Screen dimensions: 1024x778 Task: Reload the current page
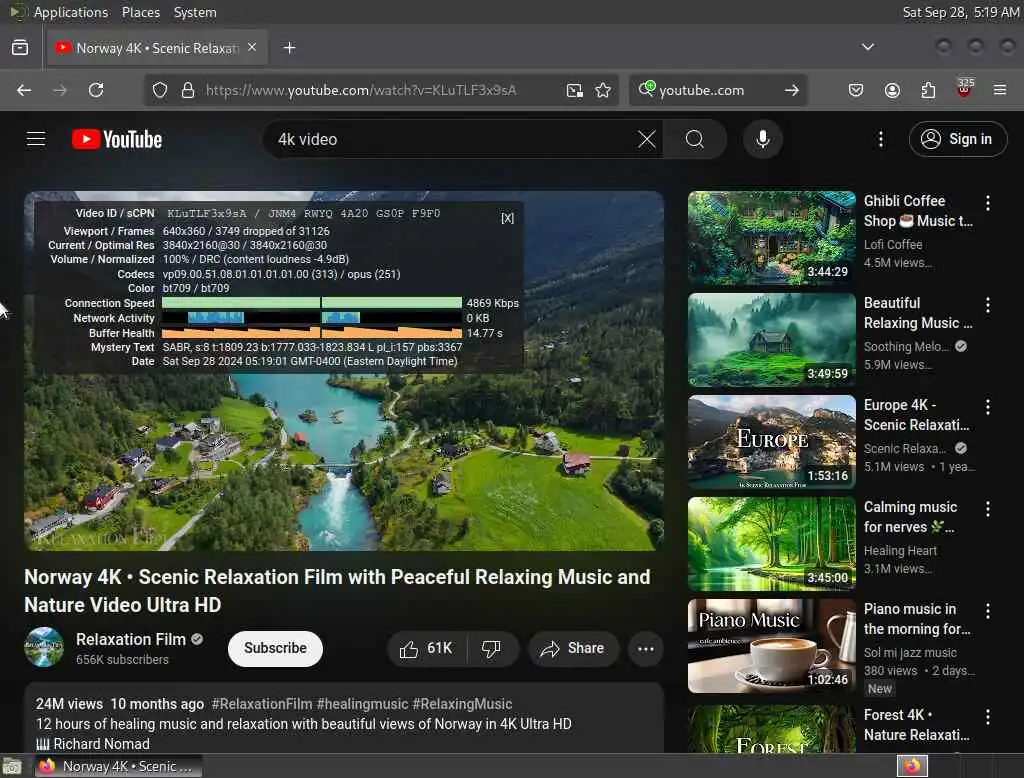[96, 90]
